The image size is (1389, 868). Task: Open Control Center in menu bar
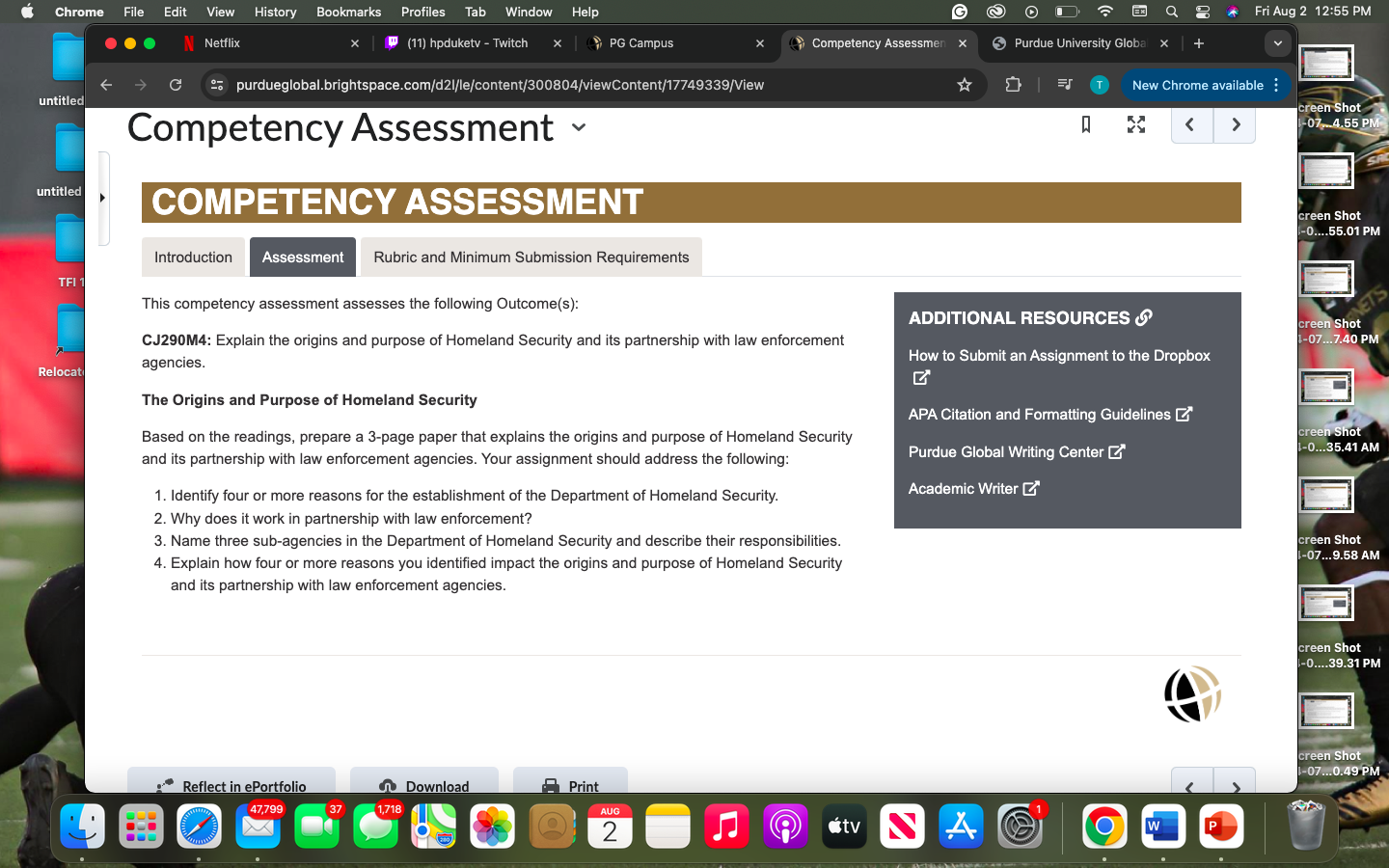pyautogui.click(x=1203, y=12)
